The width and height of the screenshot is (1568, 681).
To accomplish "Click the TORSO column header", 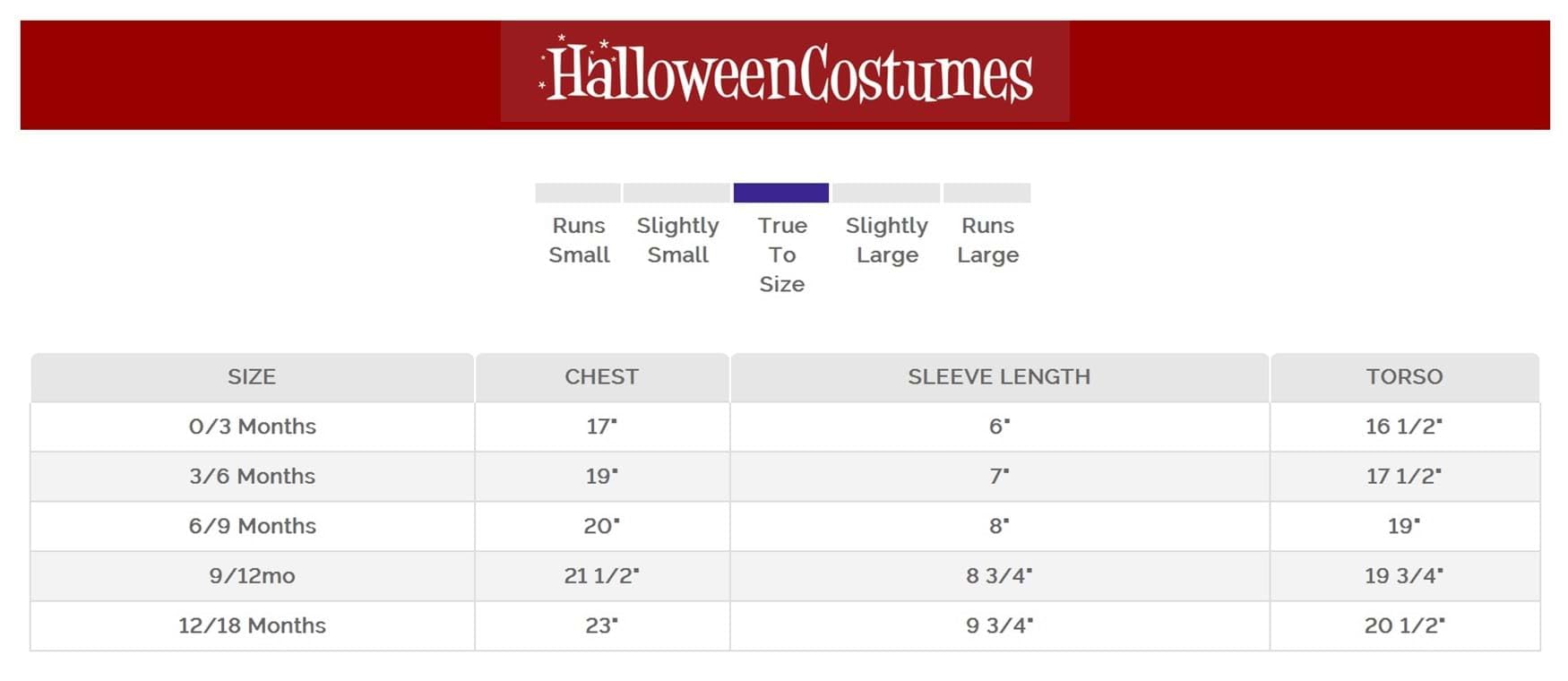I will pos(1404,376).
